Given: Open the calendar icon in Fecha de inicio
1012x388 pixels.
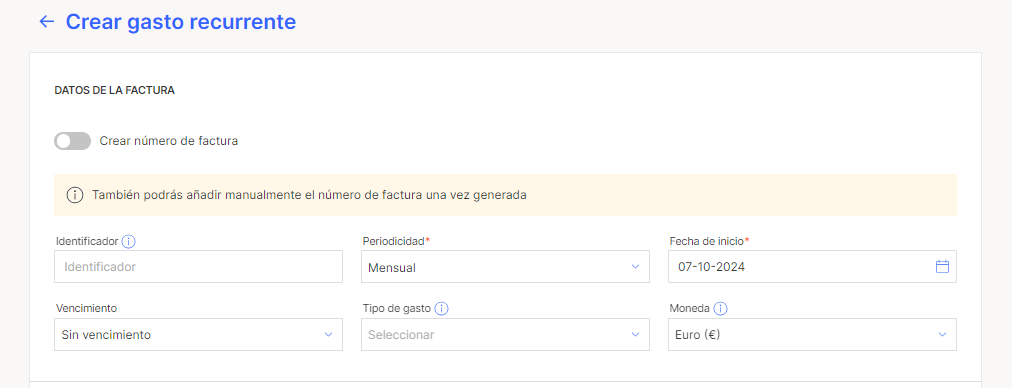Looking at the screenshot, I should pos(942,267).
